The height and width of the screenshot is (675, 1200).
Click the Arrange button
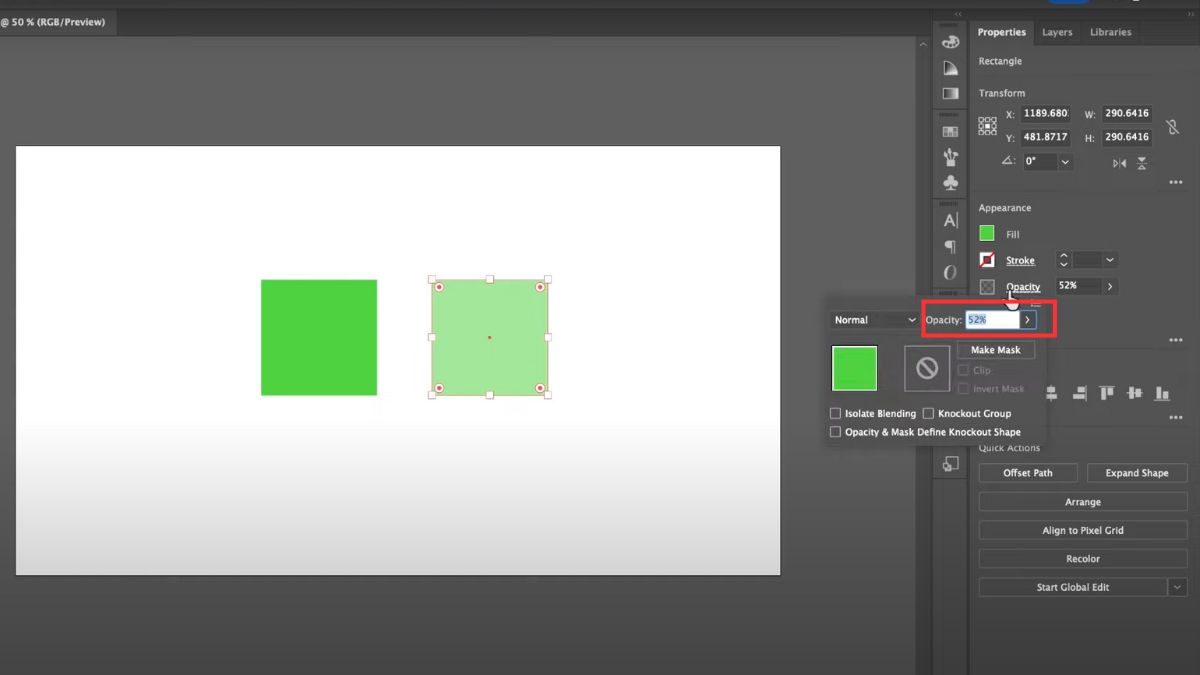1083,502
